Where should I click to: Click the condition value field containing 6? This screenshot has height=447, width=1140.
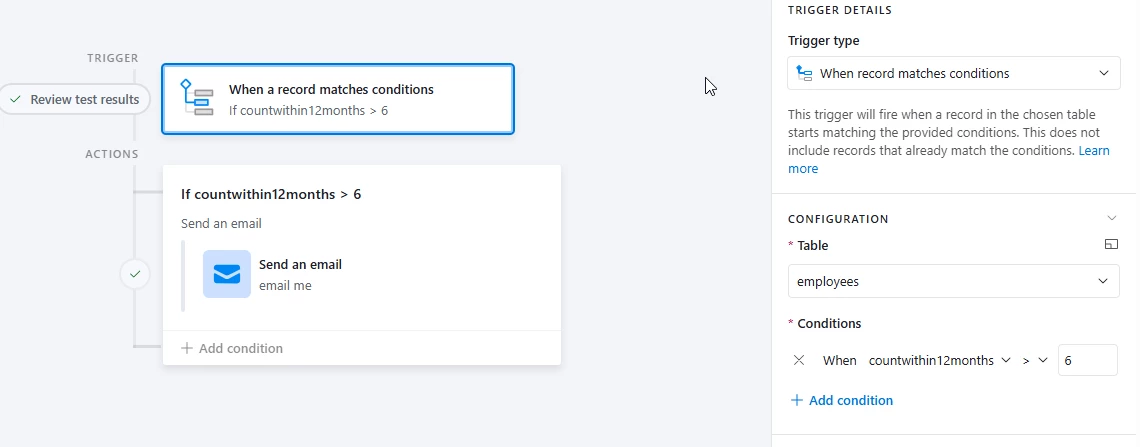tap(1088, 361)
